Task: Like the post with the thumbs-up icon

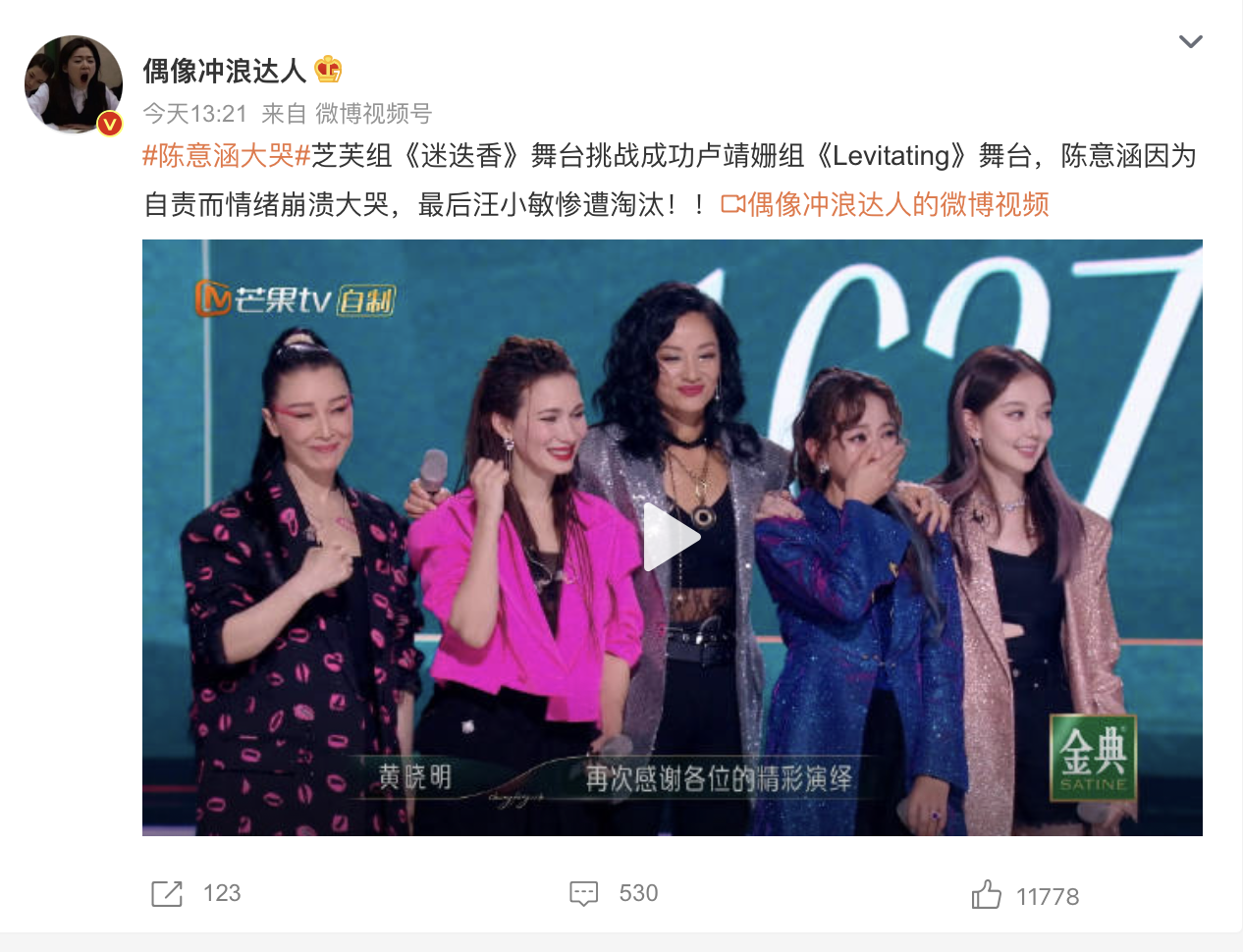Action: 986,894
